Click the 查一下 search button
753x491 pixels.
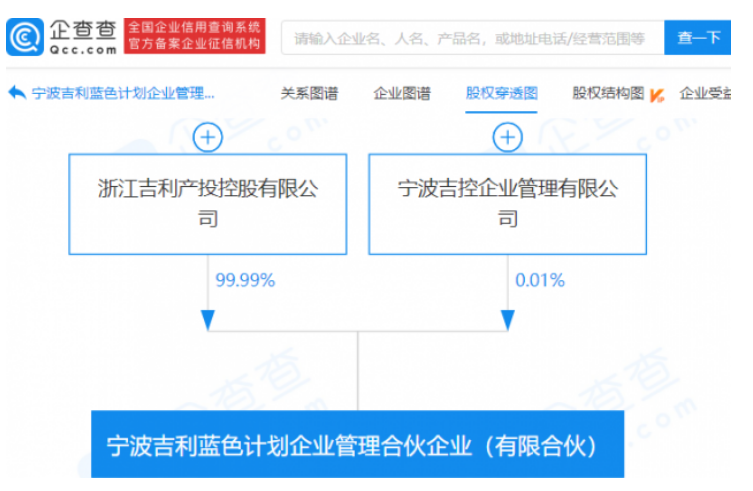698,37
